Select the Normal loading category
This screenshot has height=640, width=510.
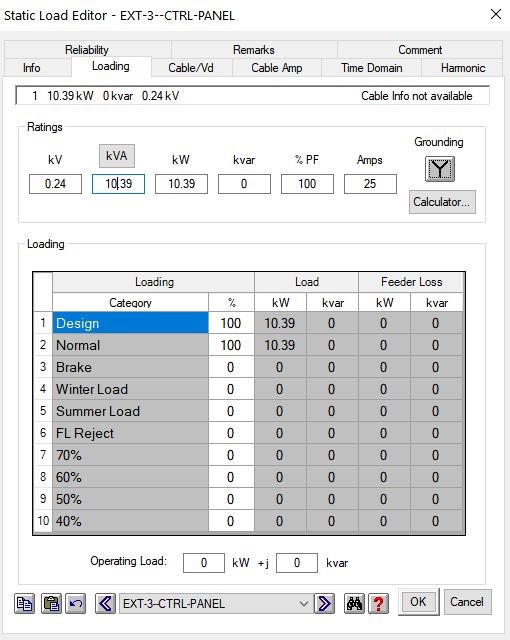(130, 345)
